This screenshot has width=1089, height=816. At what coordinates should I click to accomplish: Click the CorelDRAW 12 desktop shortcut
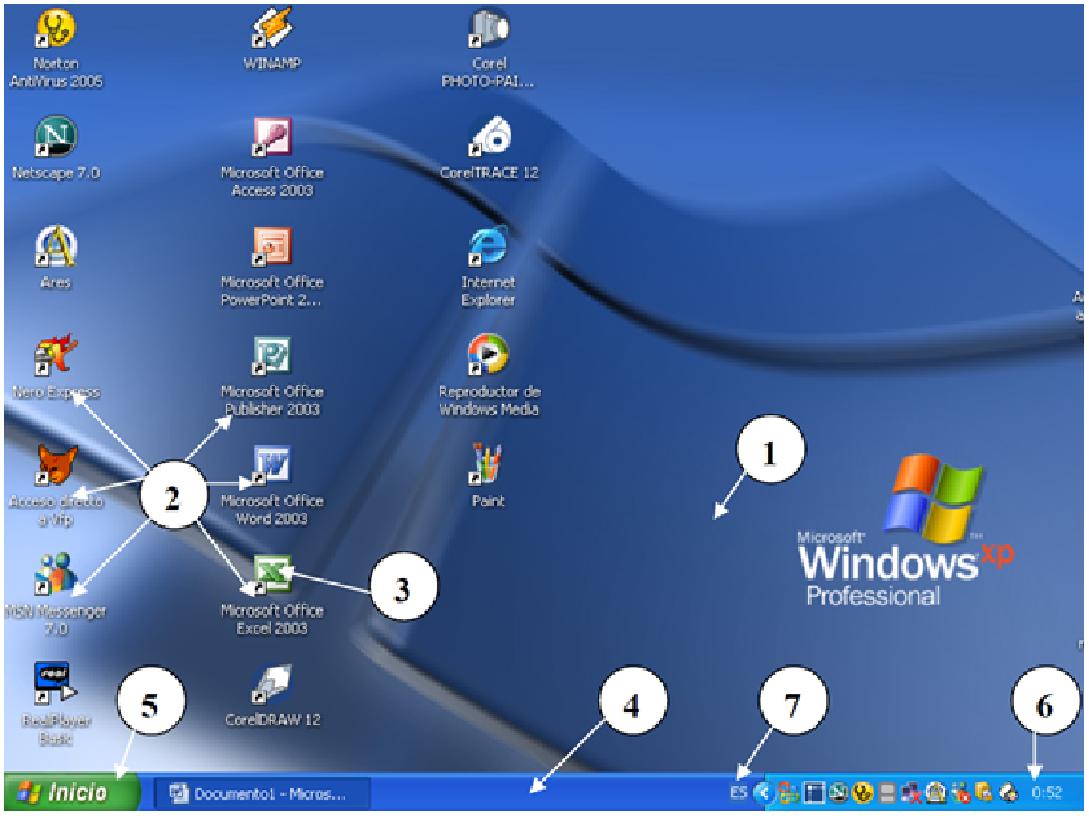tap(272, 694)
